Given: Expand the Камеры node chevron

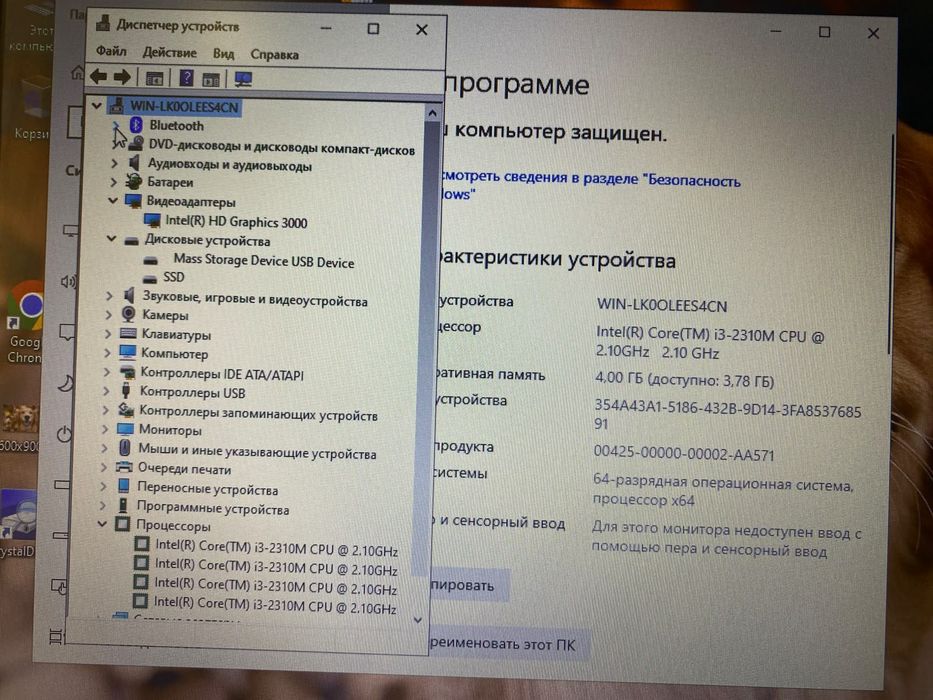Looking at the screenshot, I should tap(108, 314).
